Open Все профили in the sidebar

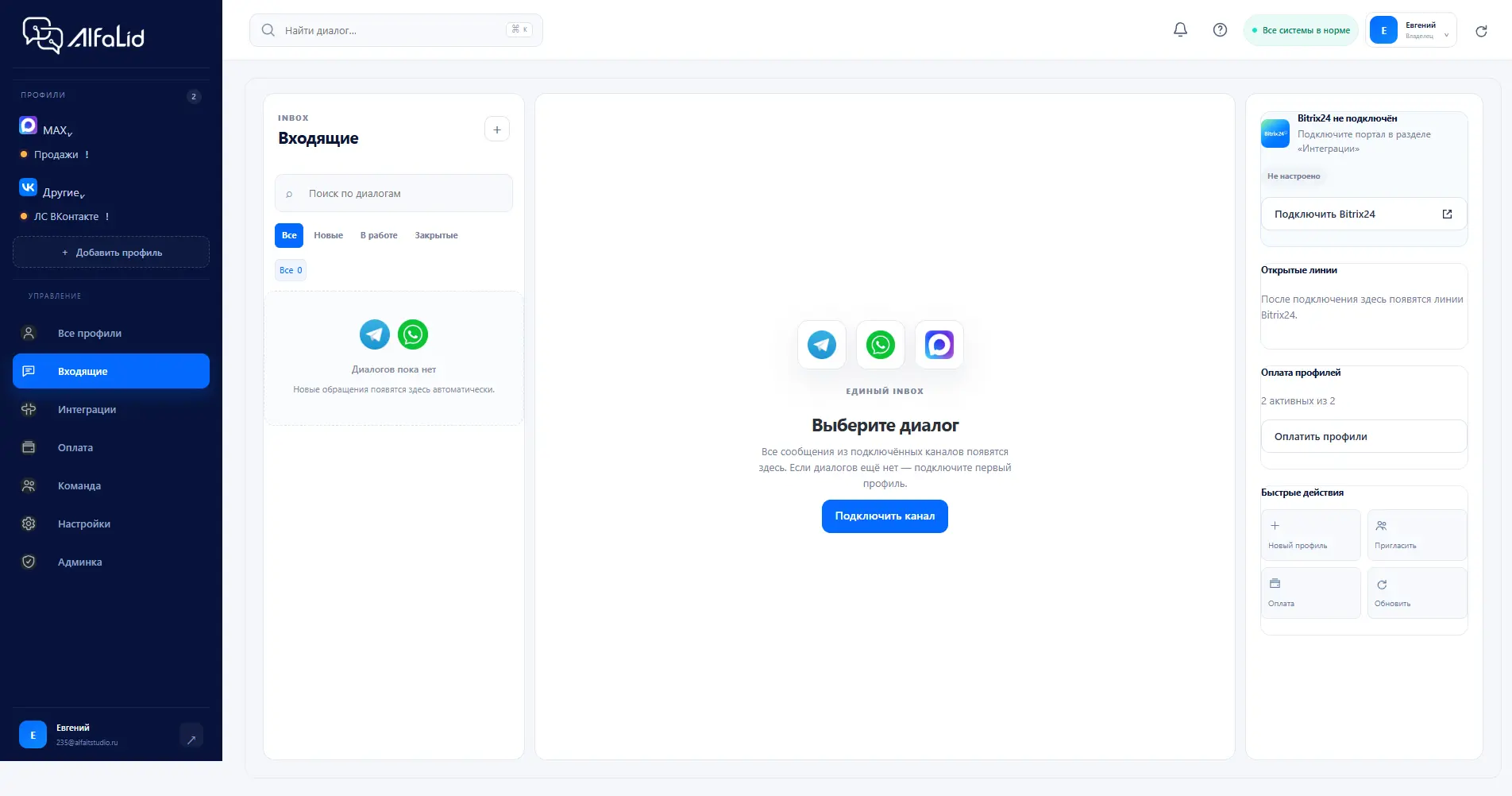click(111, 333)
